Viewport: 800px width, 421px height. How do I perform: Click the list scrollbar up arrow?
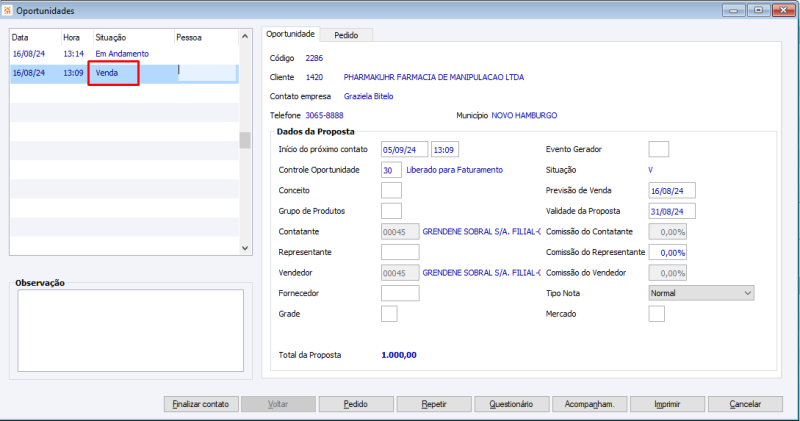[x=245, y=37]
